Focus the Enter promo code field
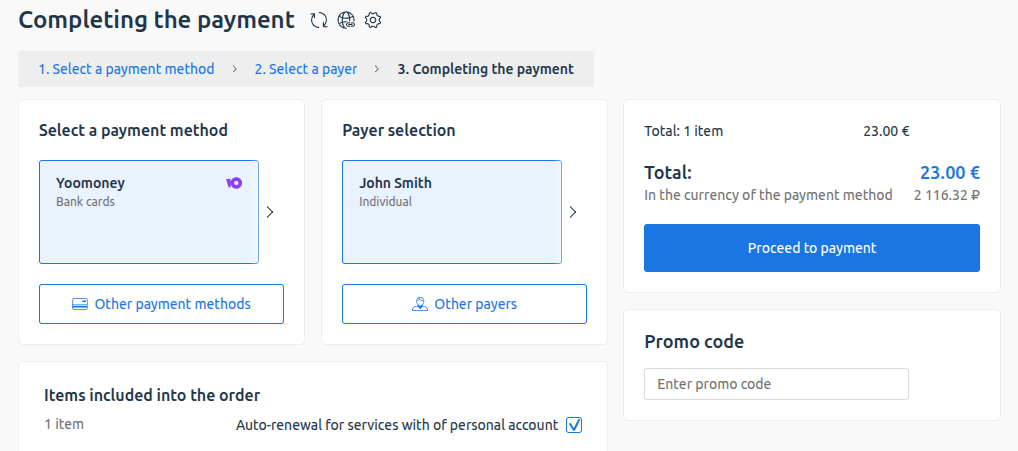Viewport: 1018px width, 451px height. click(776, 384)
